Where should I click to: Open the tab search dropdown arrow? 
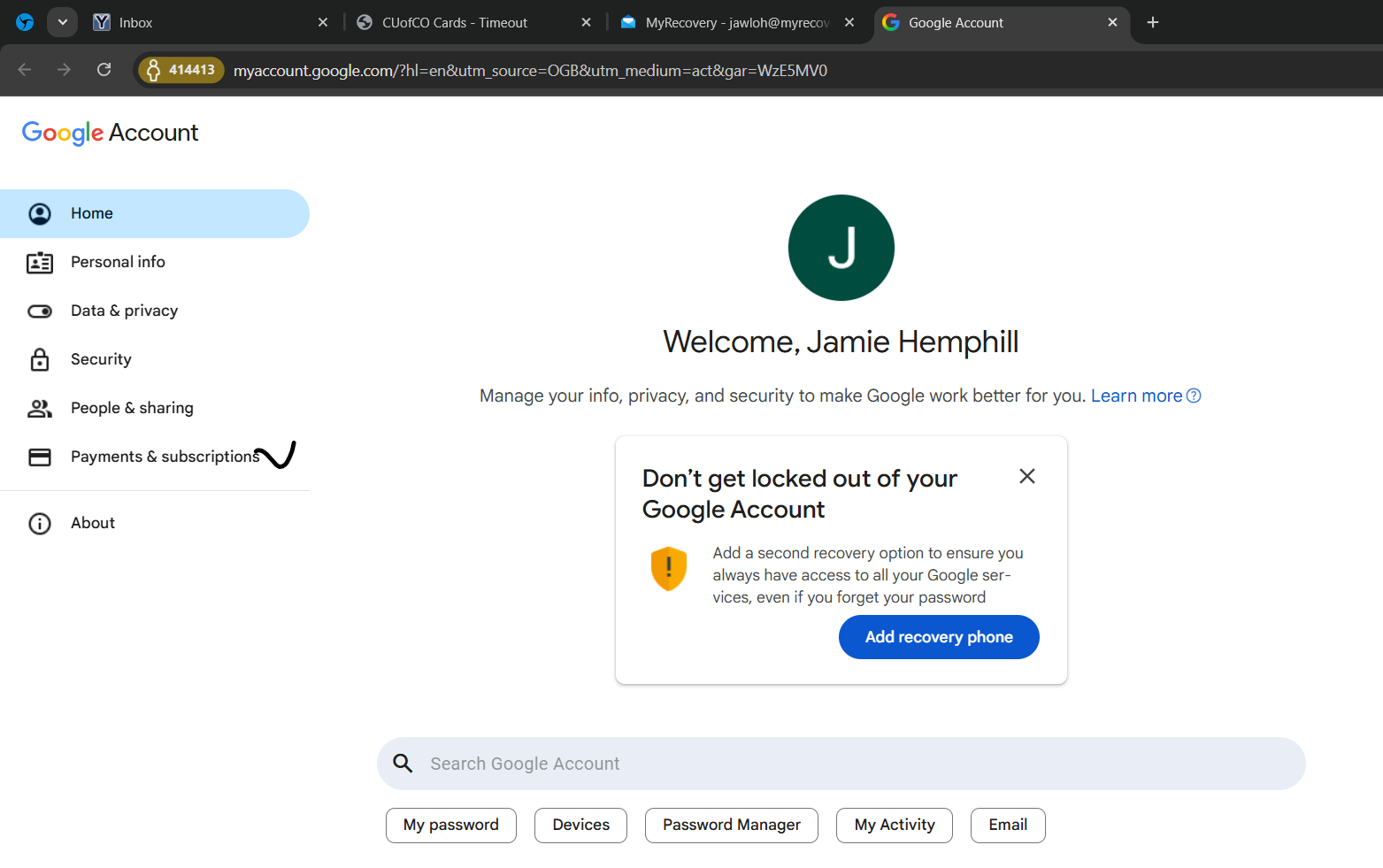click(x=62, y=22)
